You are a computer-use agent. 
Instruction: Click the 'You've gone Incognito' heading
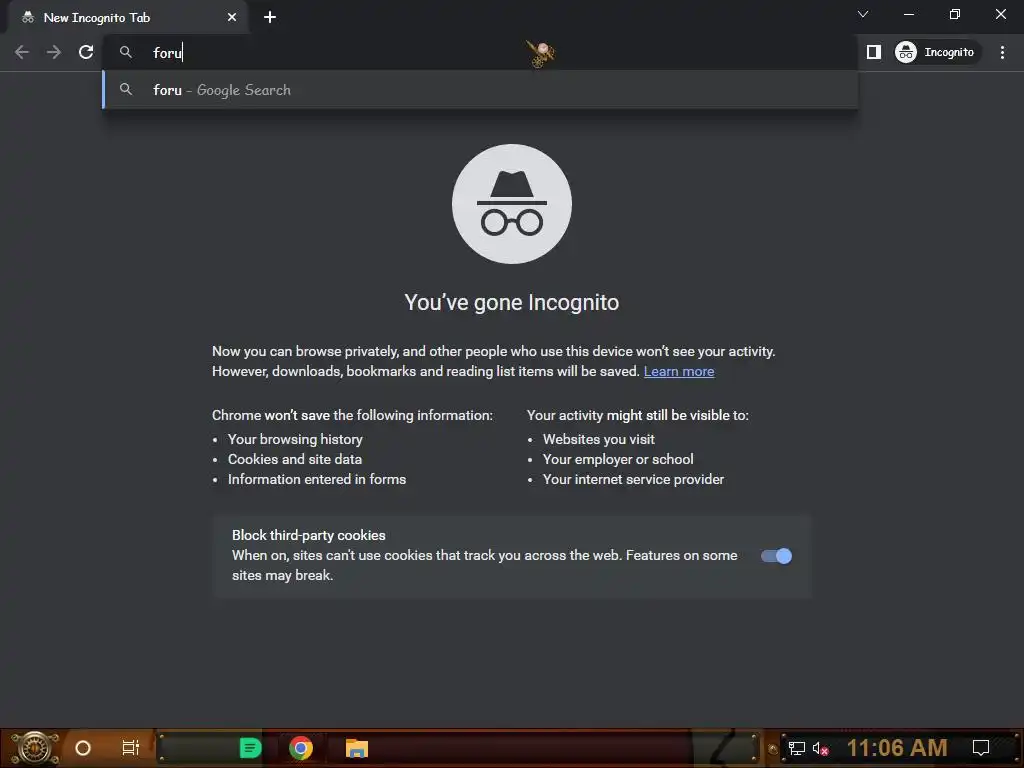coord(511,302)
